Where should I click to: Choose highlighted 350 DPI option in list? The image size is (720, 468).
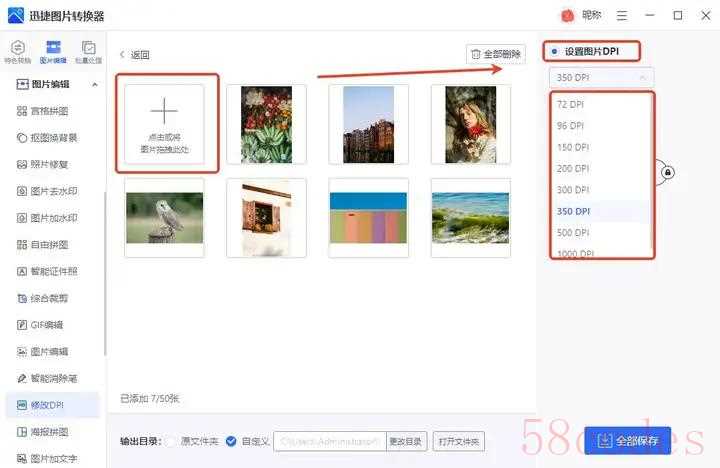[x=602, y=211]
